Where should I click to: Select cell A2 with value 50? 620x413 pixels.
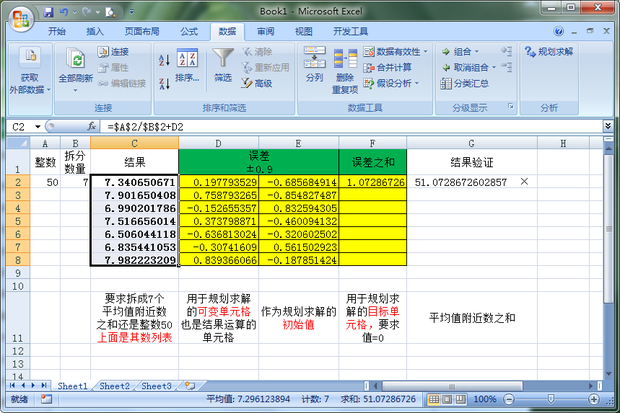(x=45, y=182)
